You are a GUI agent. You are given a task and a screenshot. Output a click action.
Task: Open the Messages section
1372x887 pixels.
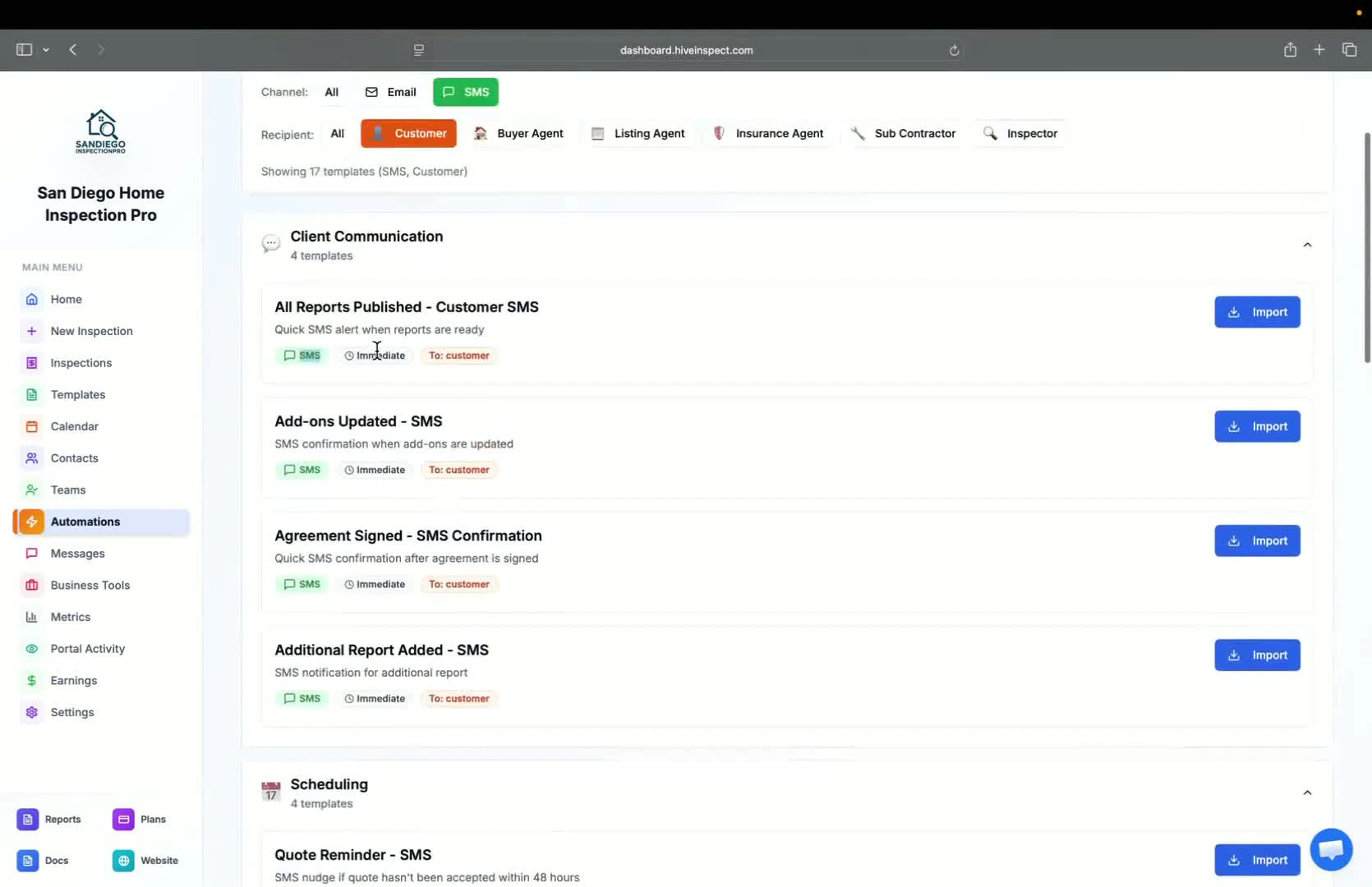pyautogui.click(x=76, y=553)
